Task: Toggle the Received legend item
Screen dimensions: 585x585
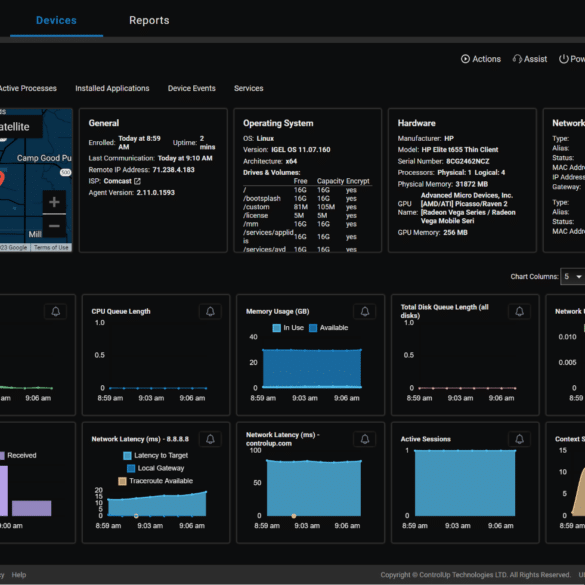Action: 18,456
